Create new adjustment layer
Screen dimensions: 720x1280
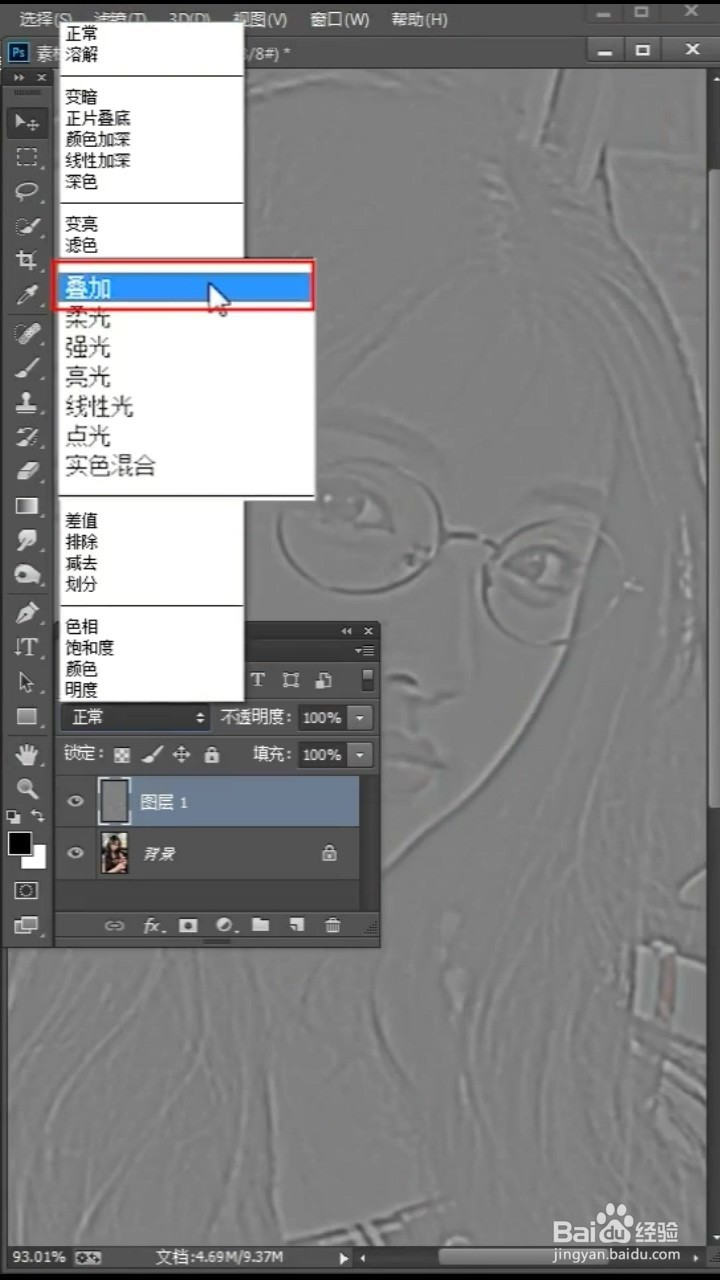(x=224, y=926)
